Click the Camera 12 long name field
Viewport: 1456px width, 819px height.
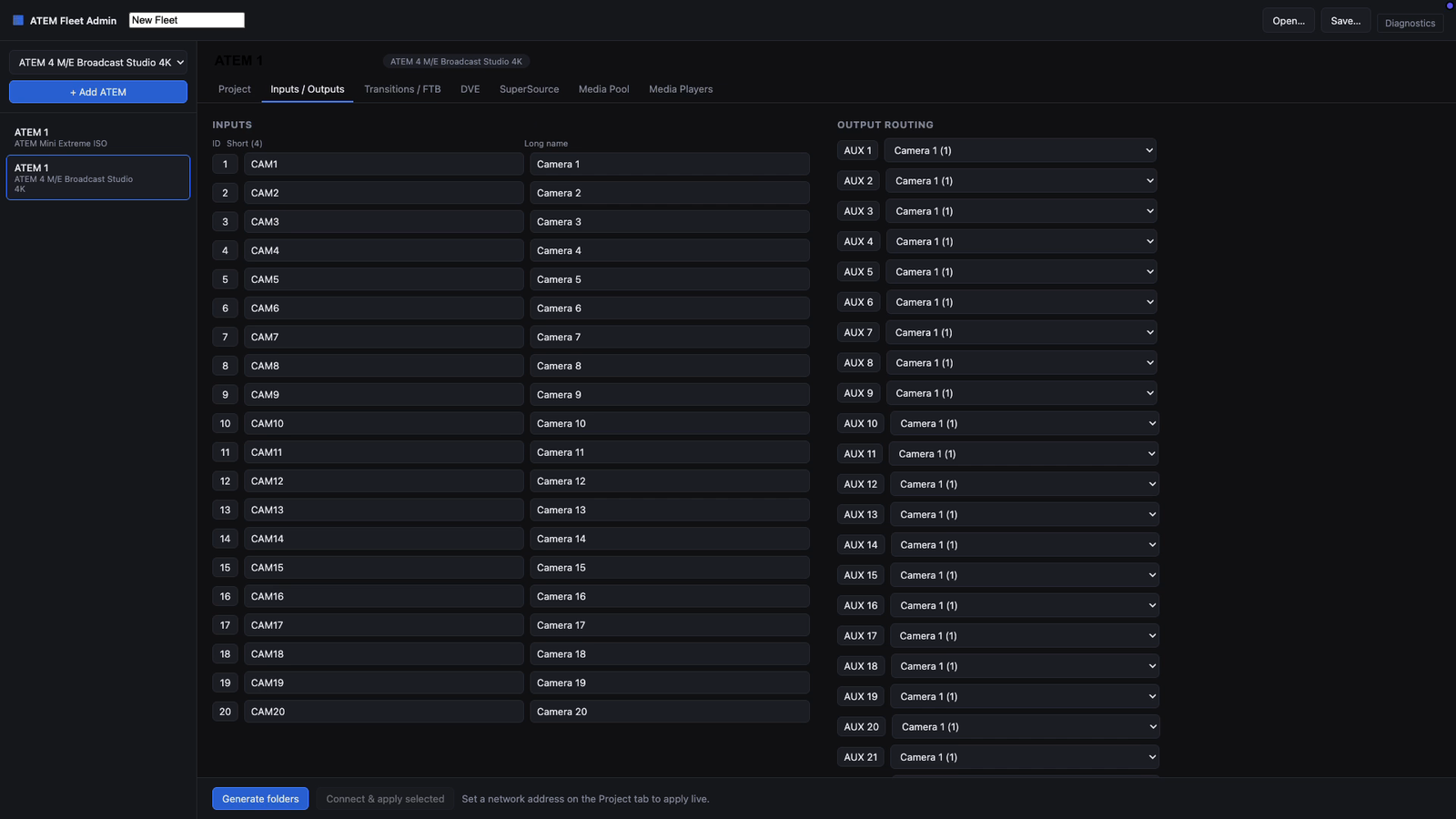coord(670,481)
